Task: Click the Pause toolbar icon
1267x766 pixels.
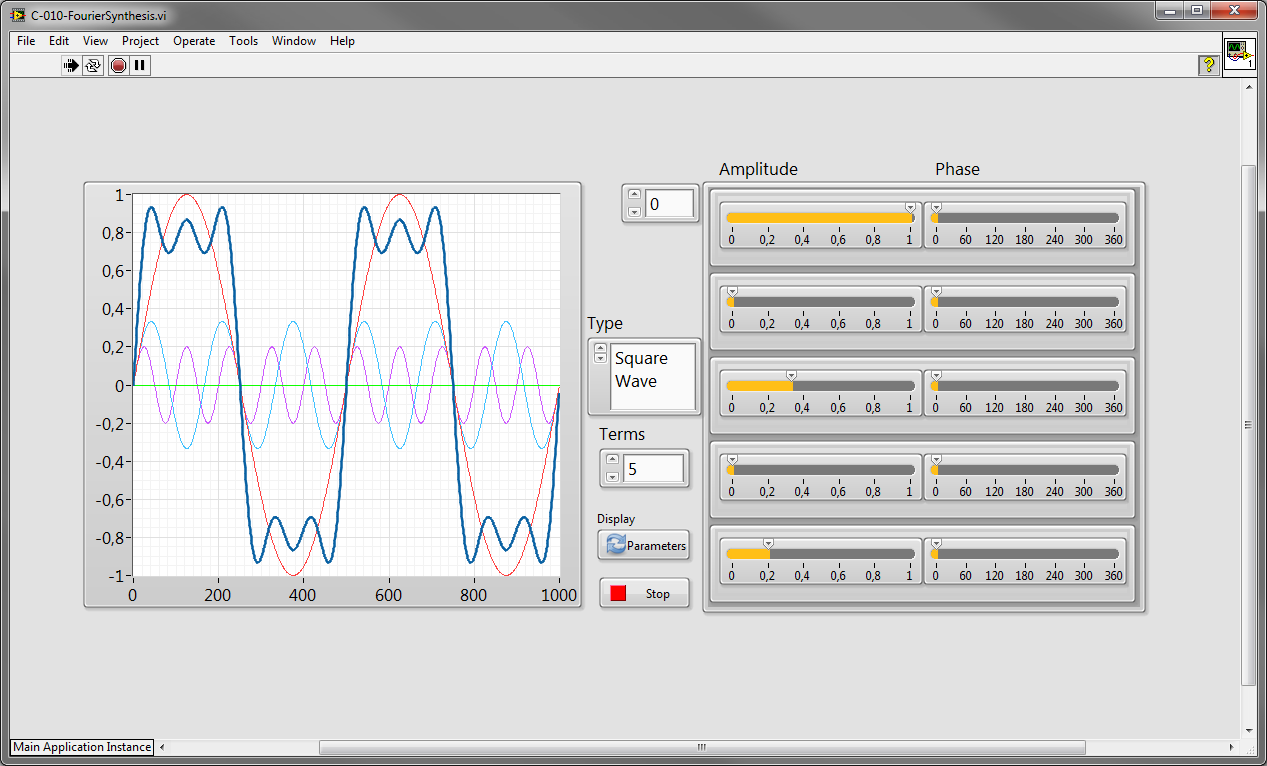Action: point(140,65)
